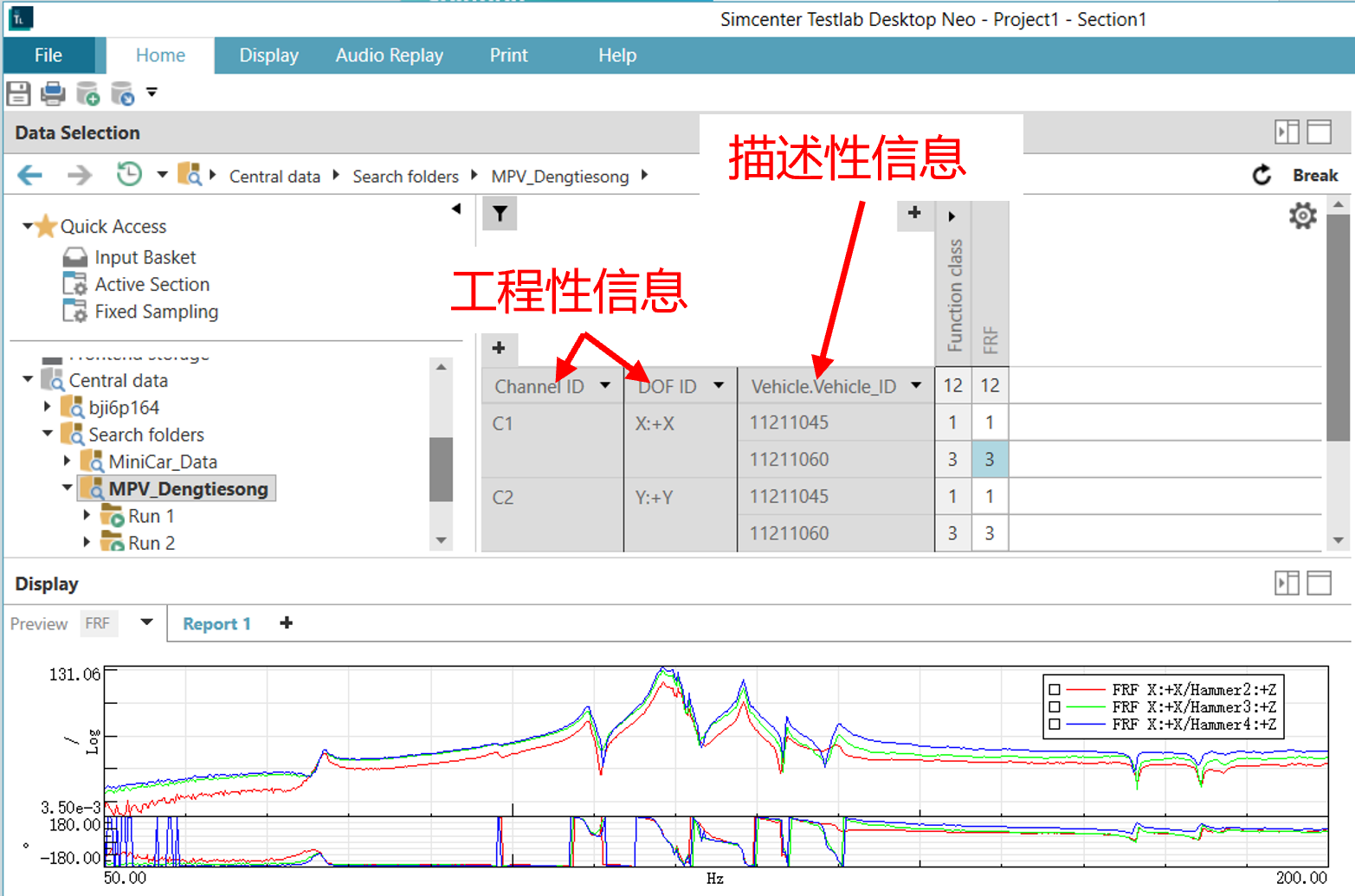Toggle the Hammer3 FRF legend checkbox
The width and height of the screenshot is (1355, 896).
pos(1055,707)
